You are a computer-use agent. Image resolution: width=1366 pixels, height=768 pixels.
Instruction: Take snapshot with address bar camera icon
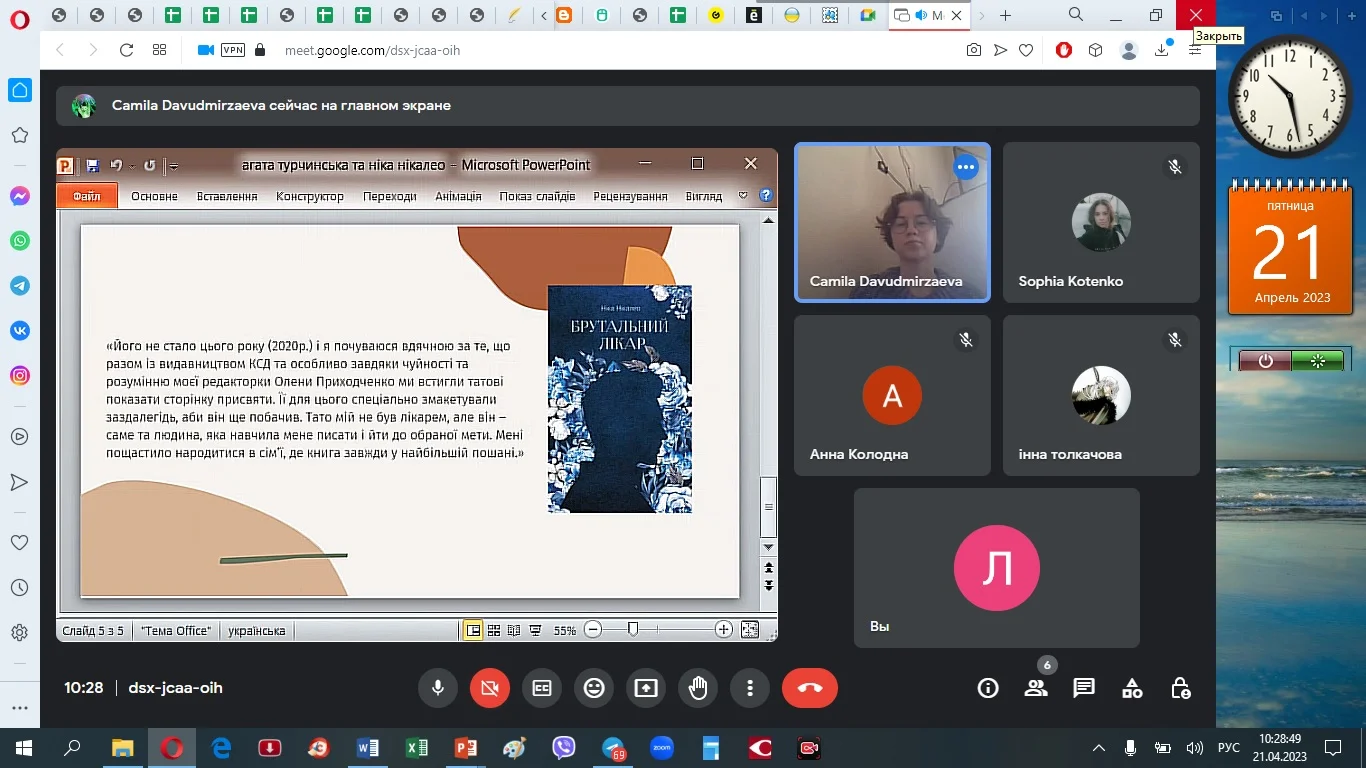[973, 50]
